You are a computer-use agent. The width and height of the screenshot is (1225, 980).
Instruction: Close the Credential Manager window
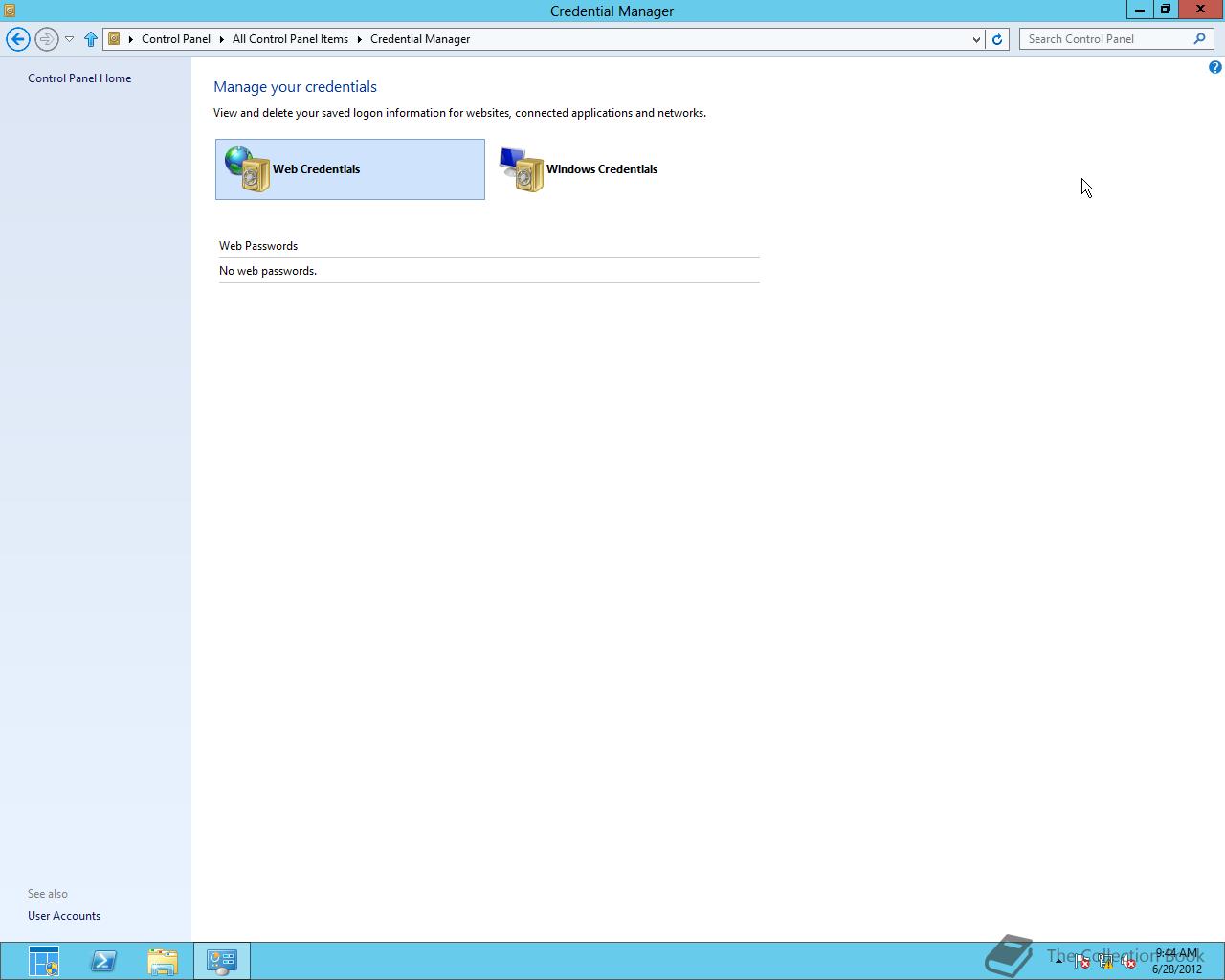point(1200,10)
